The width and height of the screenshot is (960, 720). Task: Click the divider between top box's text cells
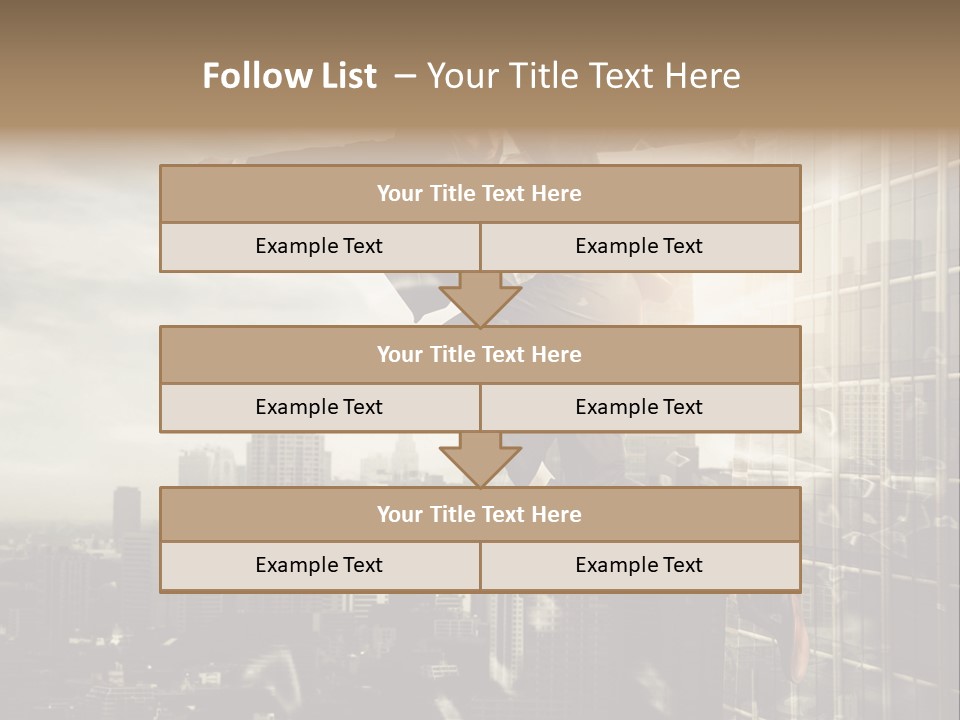pos(480,246)
